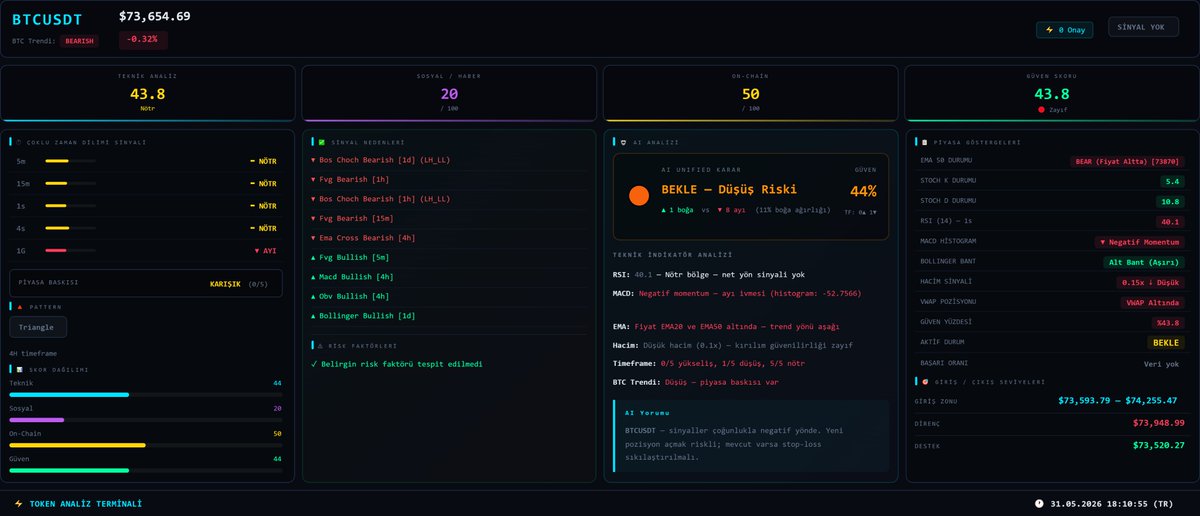The height and width of the screenshot is (516, 1200).
Task: Select the Macd Bullish [4h] row
Action: [449, 277]
